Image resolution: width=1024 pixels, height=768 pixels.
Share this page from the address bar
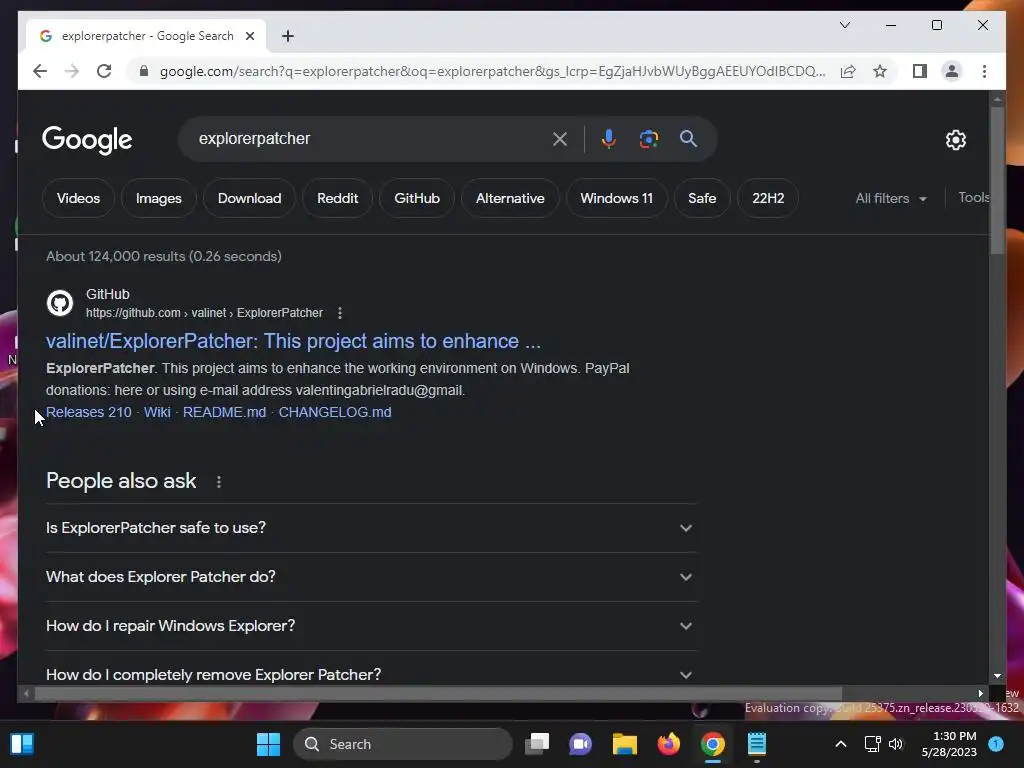(848, 71)
